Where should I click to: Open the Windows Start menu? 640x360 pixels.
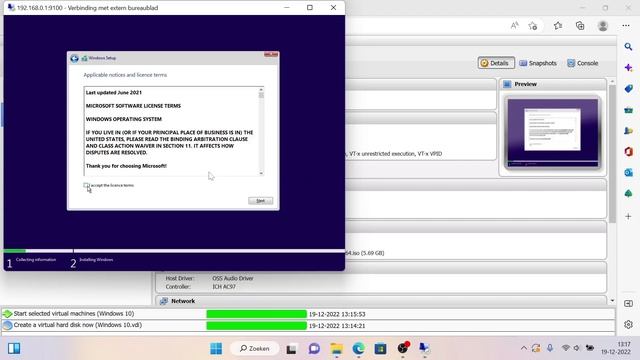coord(216,349)
